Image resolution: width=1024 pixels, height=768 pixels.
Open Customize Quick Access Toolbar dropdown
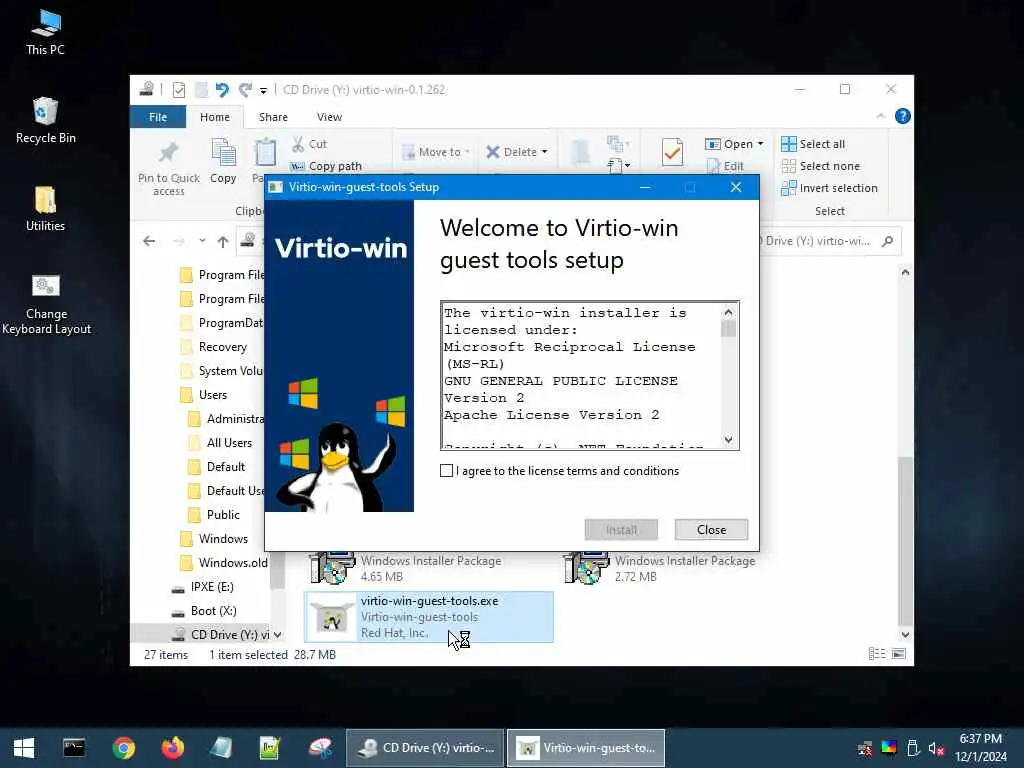point(263,90)
